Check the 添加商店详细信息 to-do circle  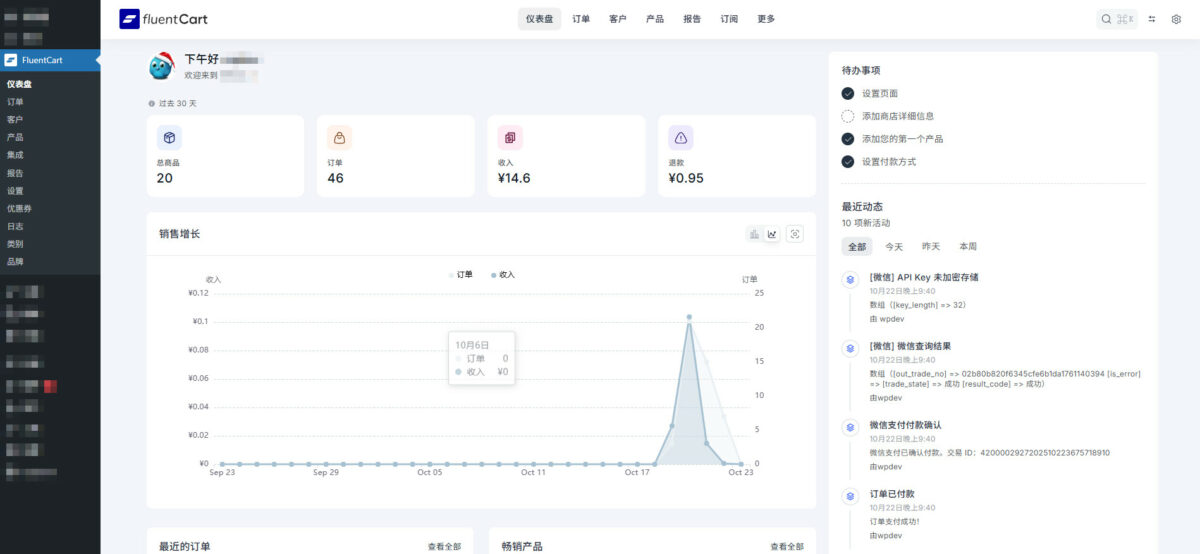[x=848, y=116]
